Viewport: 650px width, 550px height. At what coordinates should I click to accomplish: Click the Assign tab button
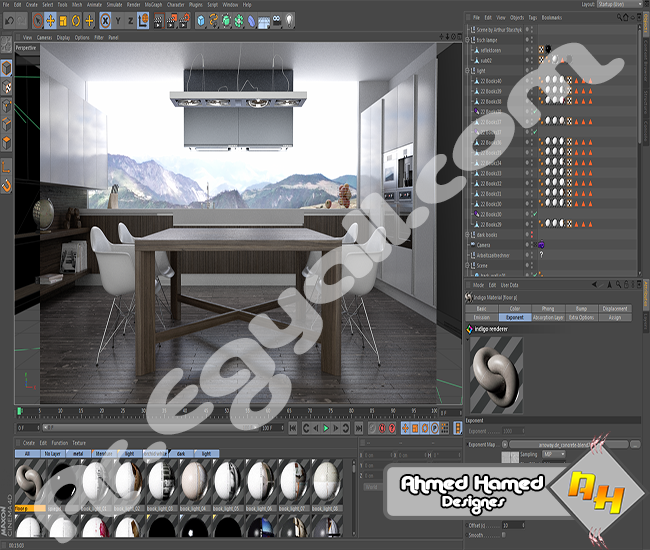(615, 317)
